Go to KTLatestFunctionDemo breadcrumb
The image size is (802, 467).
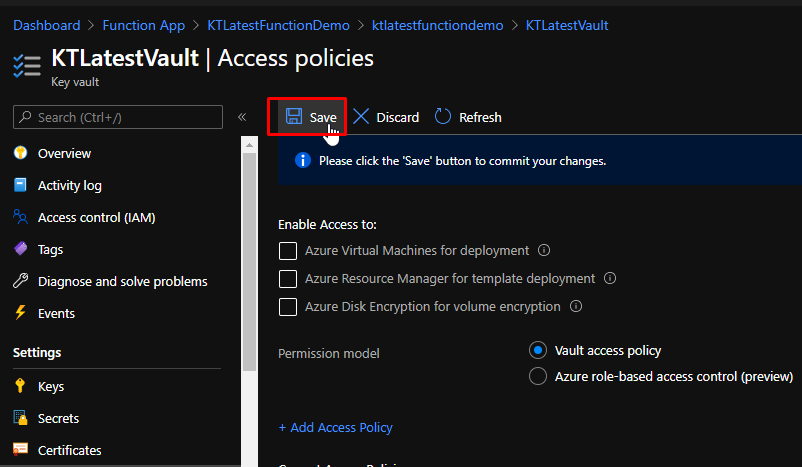(x=278, y=25)
